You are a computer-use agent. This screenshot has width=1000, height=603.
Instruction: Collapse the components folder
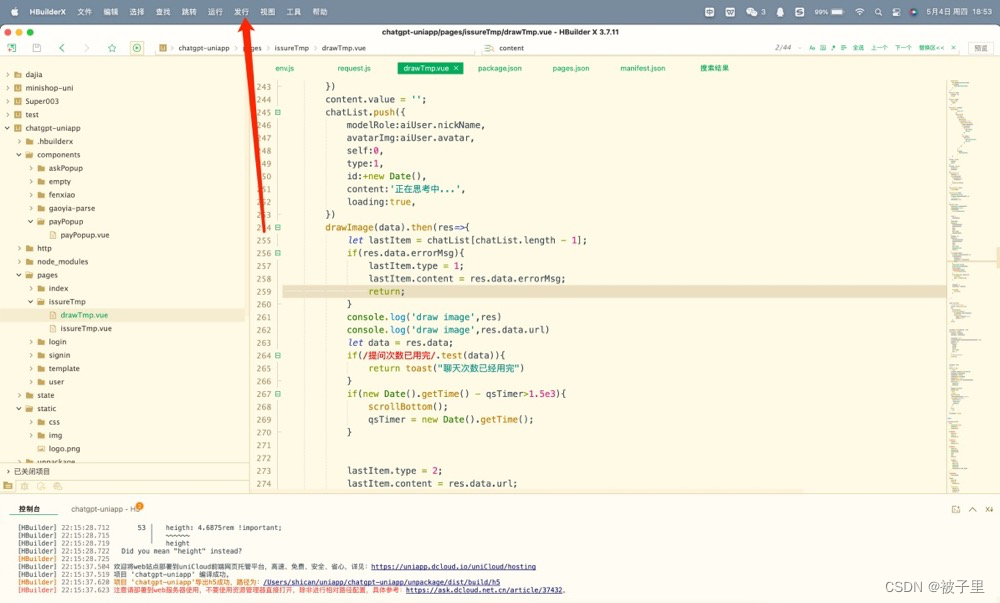coord(19,155)
